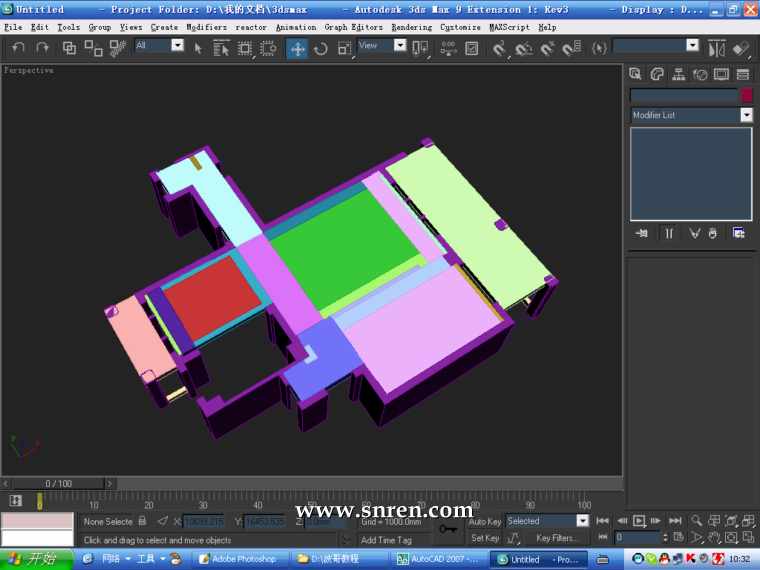
Task: Switch to the Utilities command panel tab
Action: pos(743,74)
